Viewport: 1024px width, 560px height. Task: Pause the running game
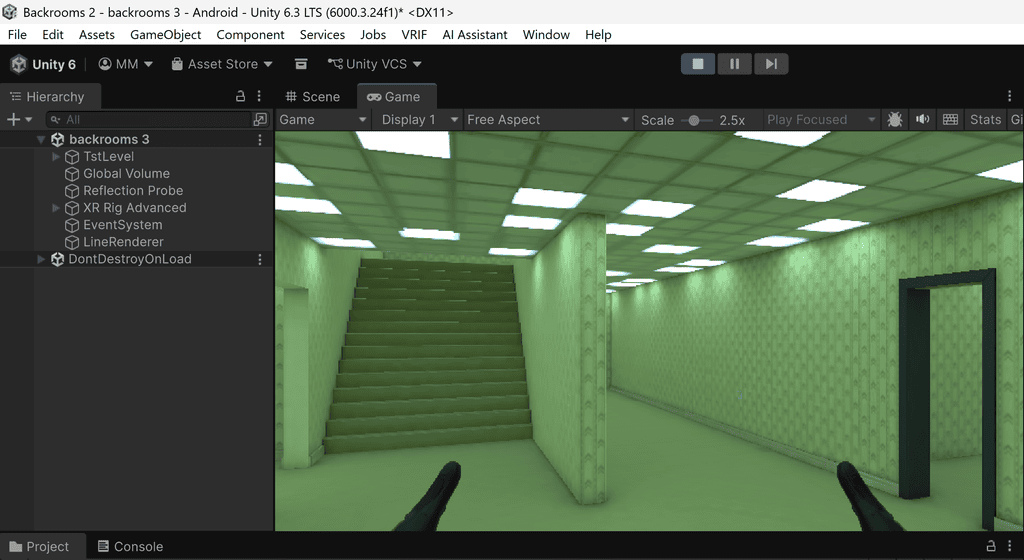click(735, 64)
